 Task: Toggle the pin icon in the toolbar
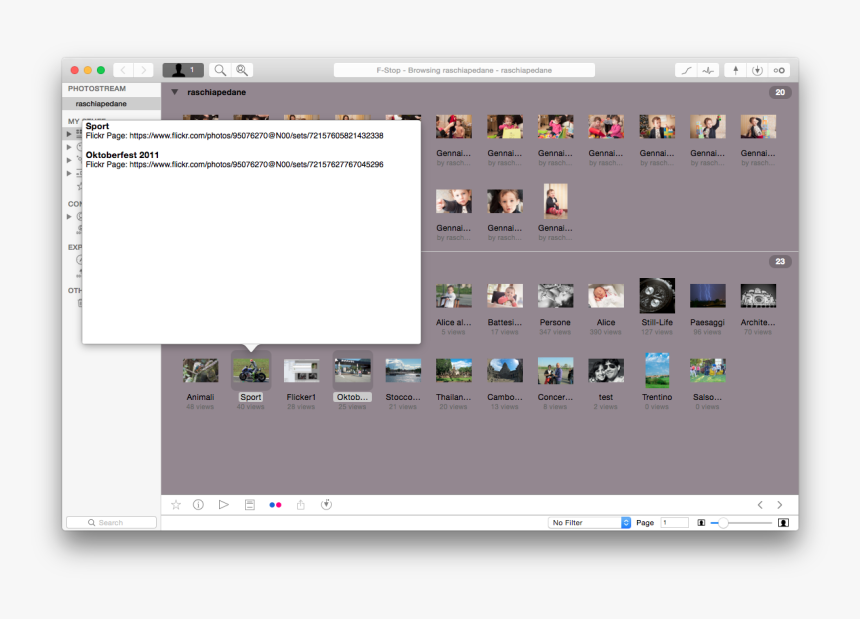pyautogui.click(x=735, y=70)
